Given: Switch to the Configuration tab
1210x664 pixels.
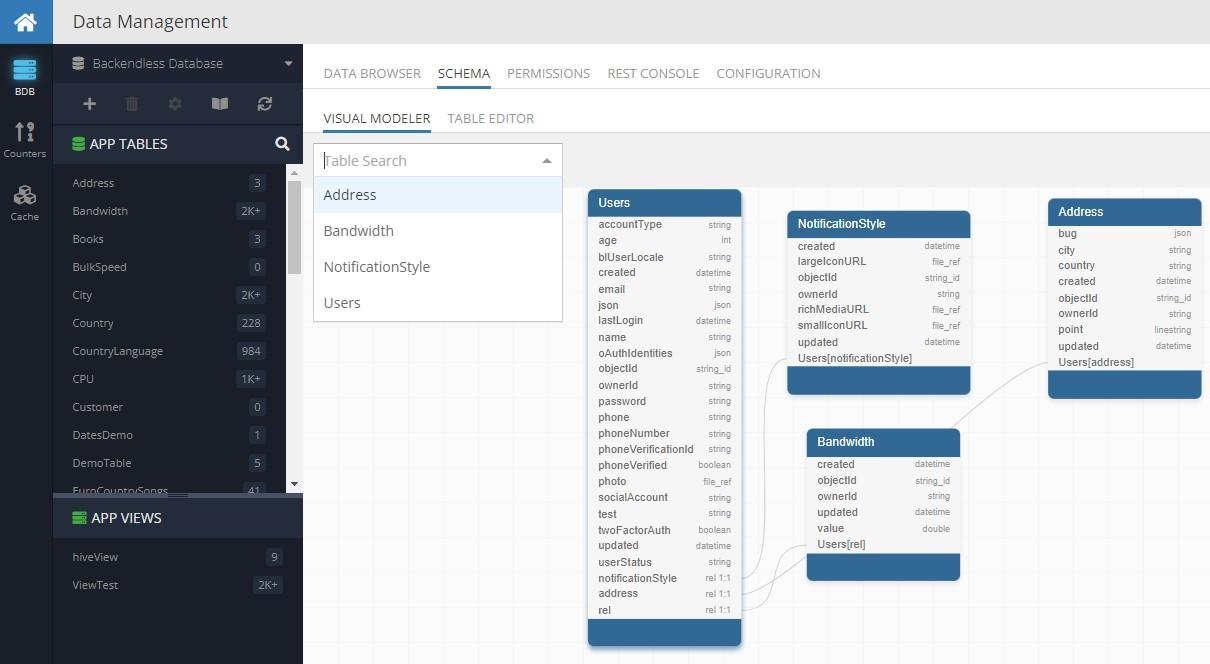Looking at the screenshot, I should pos(768,73).
